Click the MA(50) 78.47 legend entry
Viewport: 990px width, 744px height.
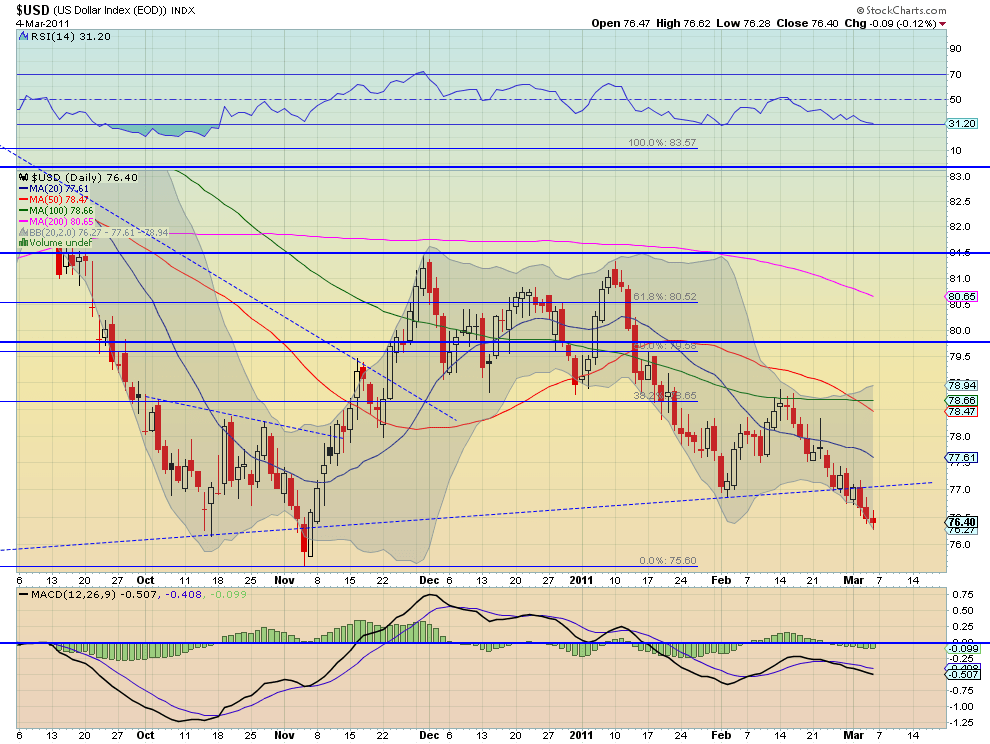[x=59, y=200]
